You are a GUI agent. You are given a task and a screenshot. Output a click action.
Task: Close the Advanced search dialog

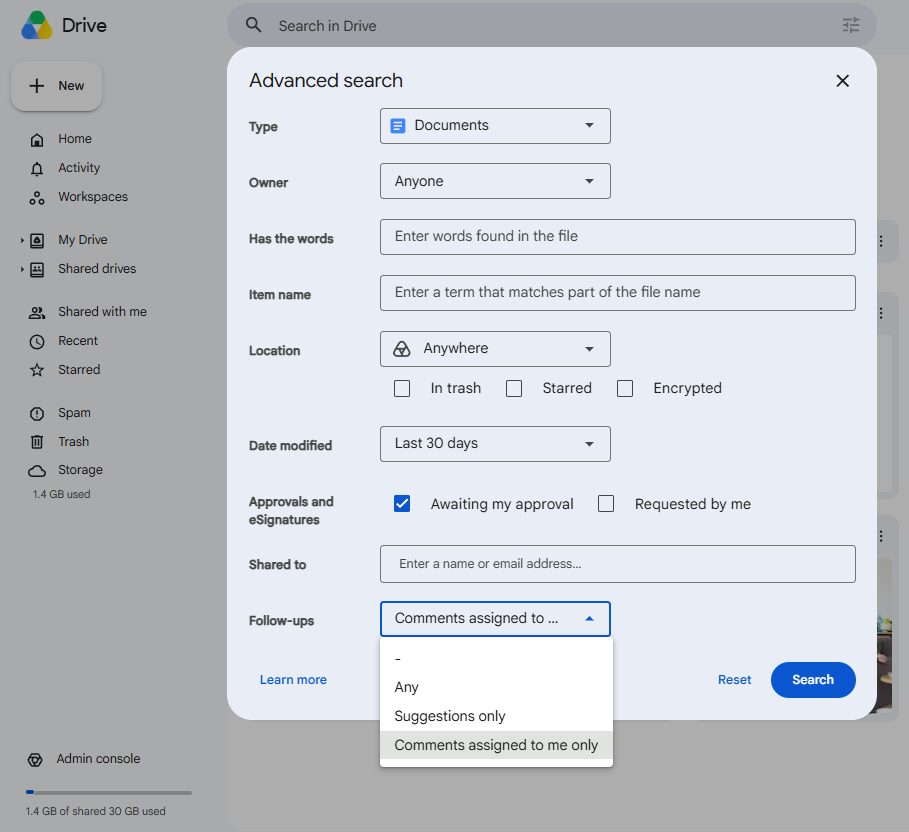tap(842, 81)
